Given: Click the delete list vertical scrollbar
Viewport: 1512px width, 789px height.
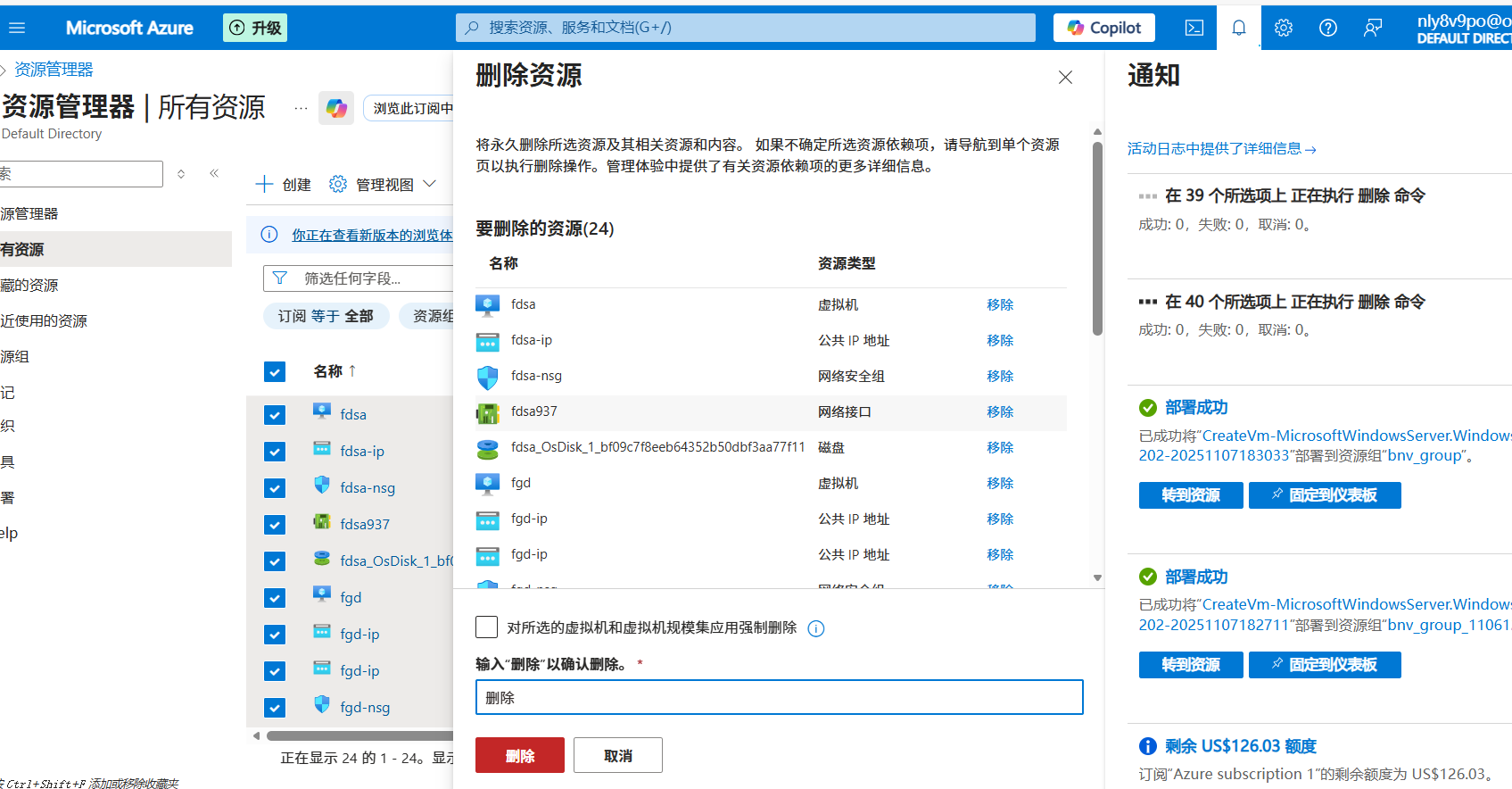Looking at the screenshot, I should 1097,237.
